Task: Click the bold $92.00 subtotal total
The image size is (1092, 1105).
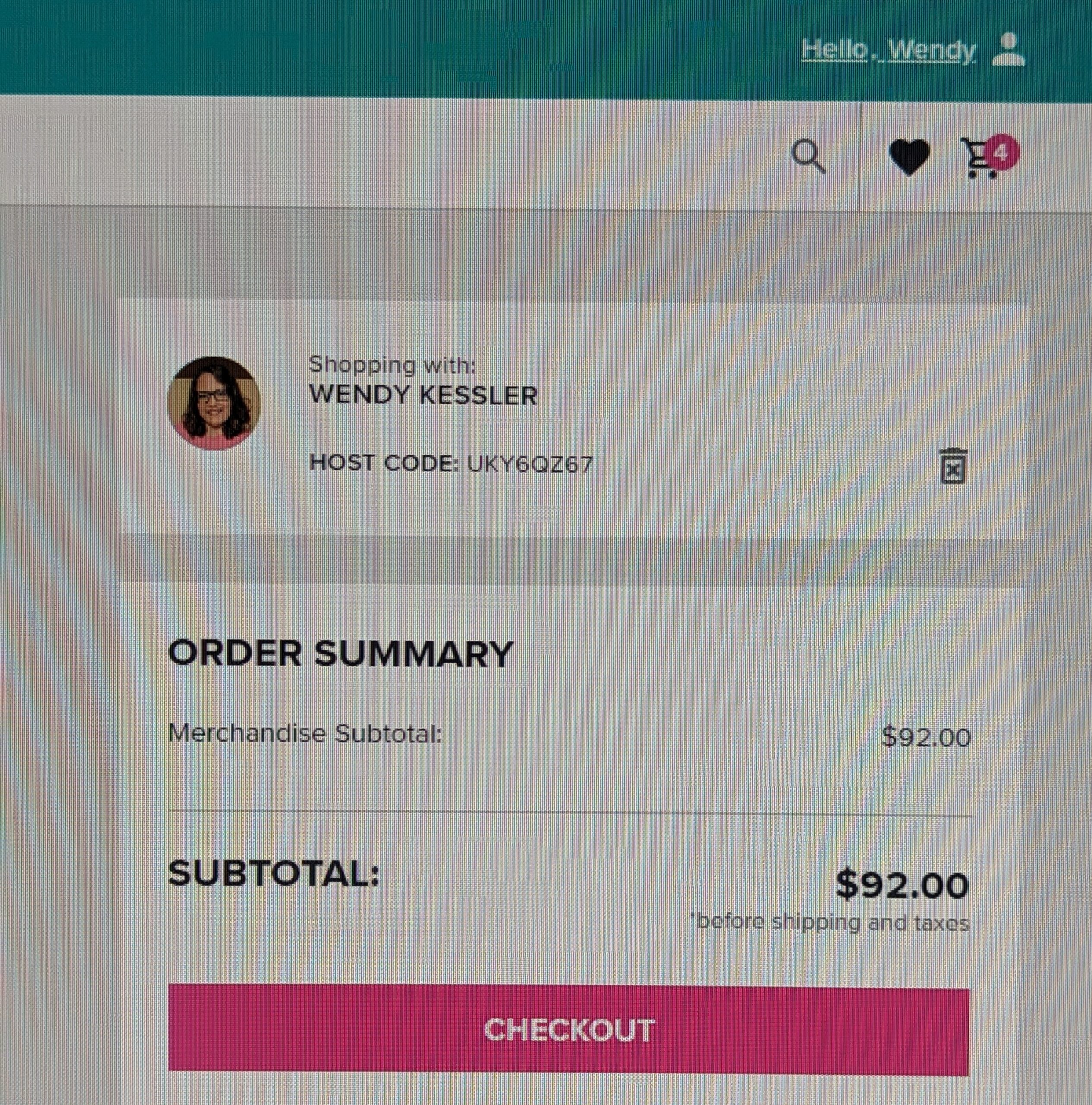Action: pos(902,885)
